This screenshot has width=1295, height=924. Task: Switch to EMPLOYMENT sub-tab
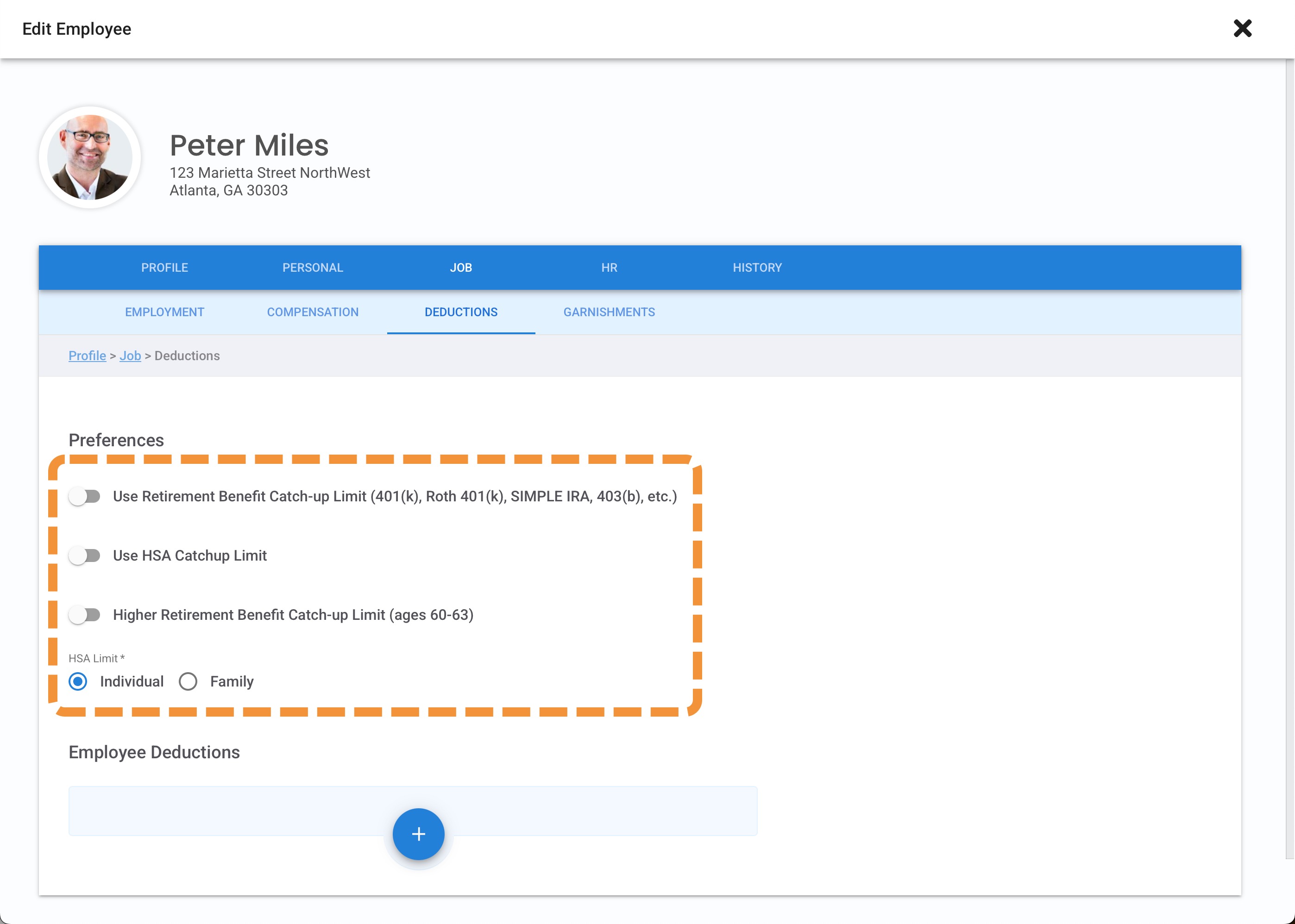[164, 312]
